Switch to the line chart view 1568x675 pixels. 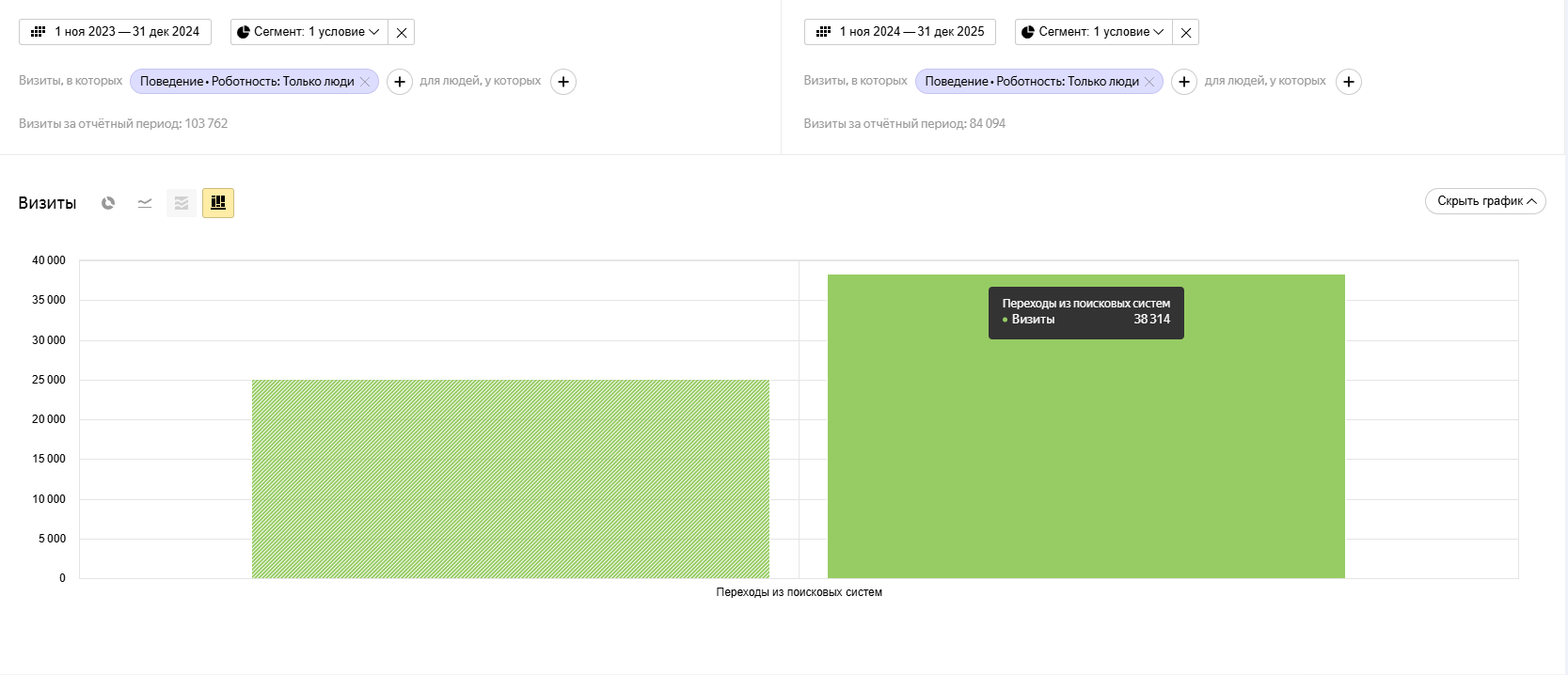pyautogui.click(x=145, y=203)
